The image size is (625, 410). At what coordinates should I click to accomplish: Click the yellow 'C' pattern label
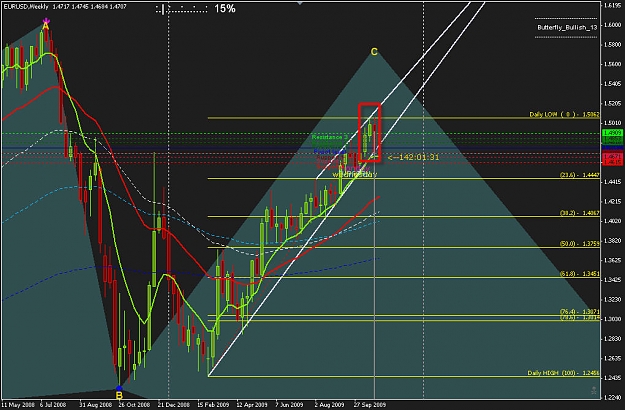click(x=374, y=52)
